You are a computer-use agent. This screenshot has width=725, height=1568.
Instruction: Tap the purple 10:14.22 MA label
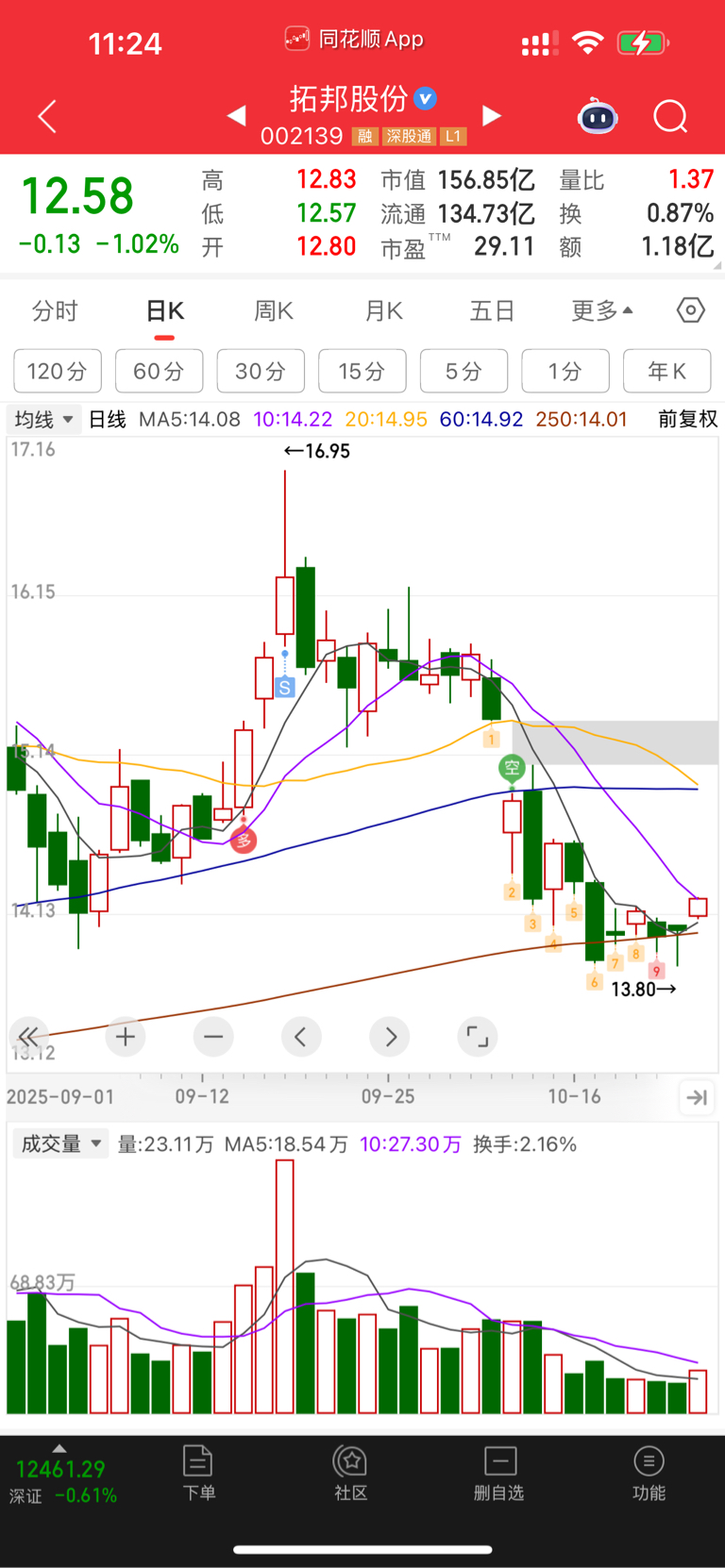tap(293, 419)
